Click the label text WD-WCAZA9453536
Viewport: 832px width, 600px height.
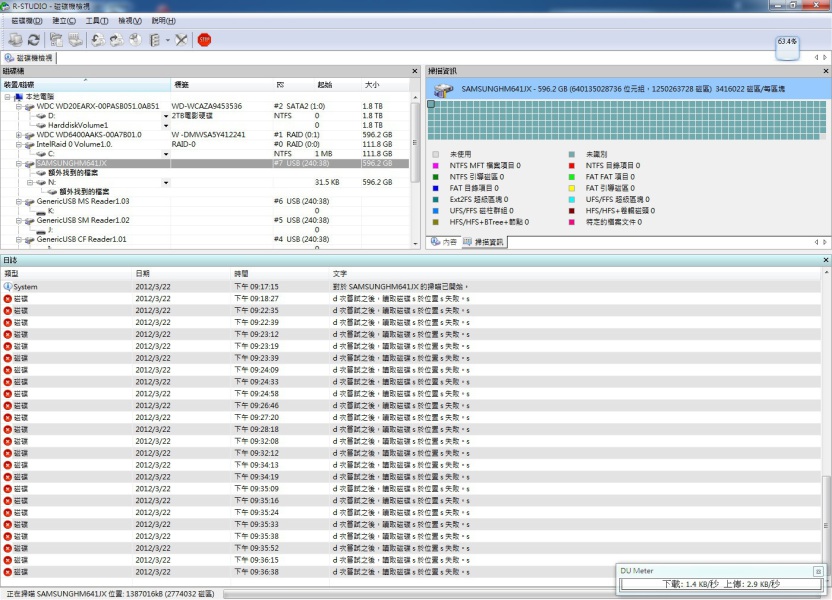click(x=206, y=107)
